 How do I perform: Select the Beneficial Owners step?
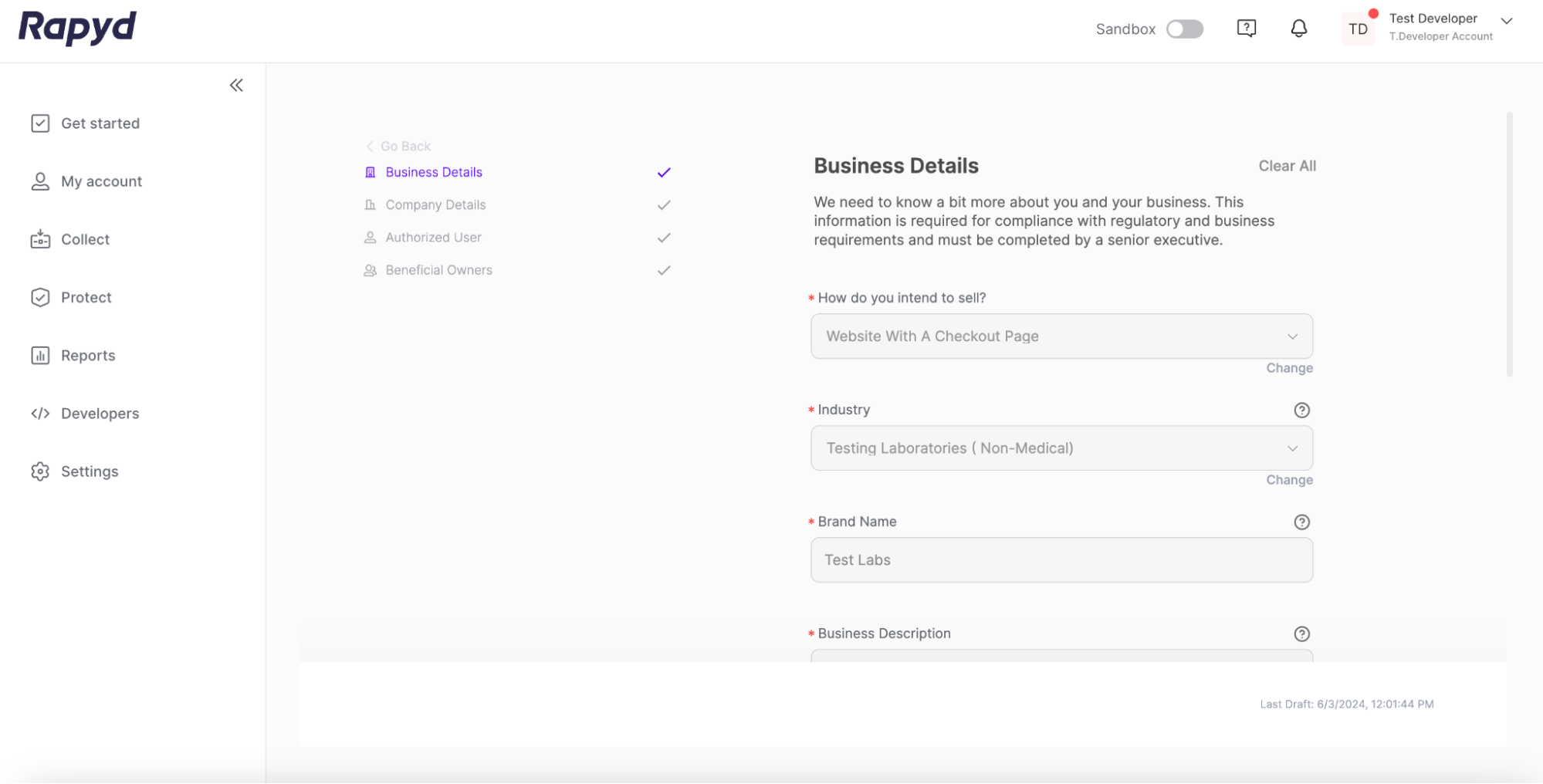click(x=438, y=270)
